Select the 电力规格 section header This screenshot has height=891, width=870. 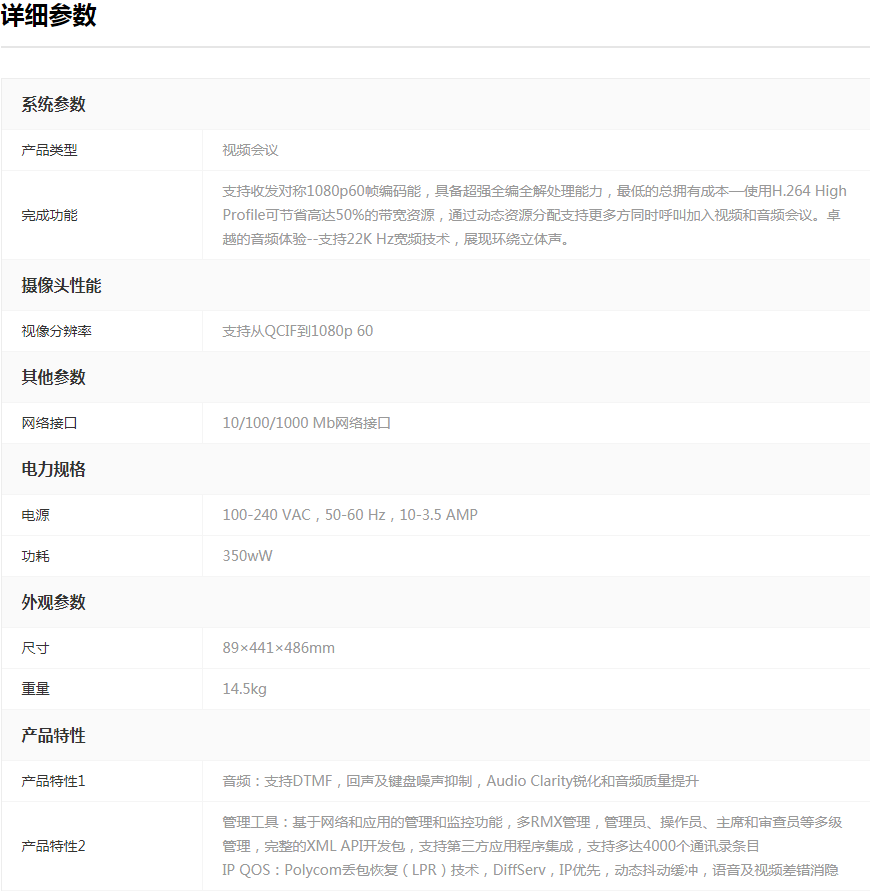click(x=54, y=469)
